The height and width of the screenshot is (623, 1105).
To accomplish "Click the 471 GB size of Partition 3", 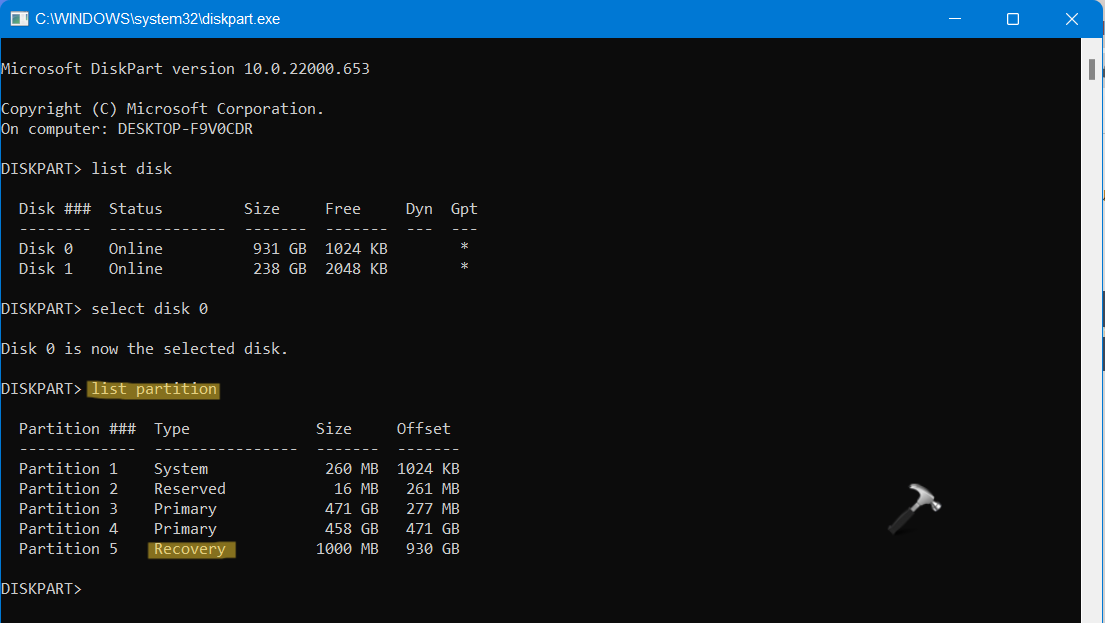I will [x=352, y=509].
